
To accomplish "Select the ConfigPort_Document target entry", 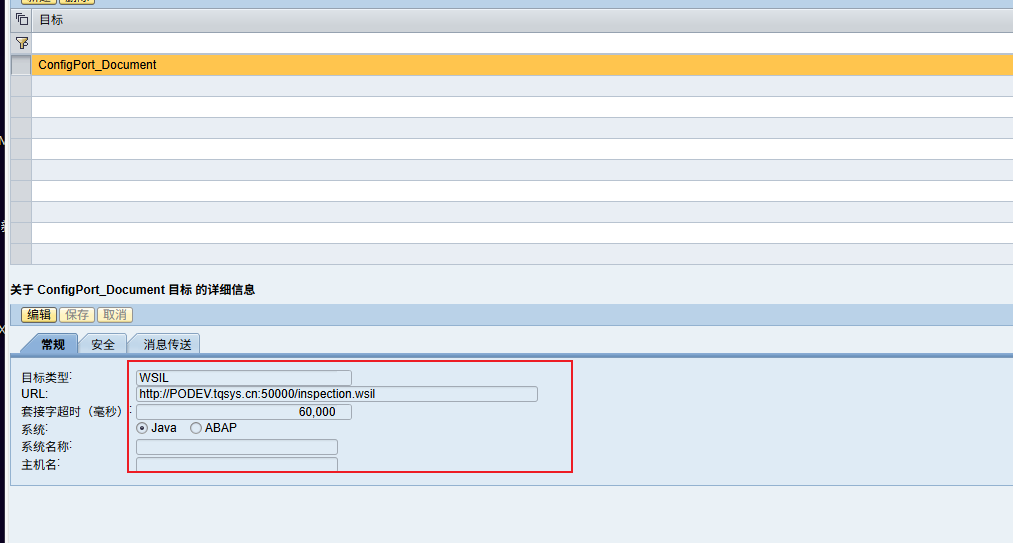I will click(97, 65).
